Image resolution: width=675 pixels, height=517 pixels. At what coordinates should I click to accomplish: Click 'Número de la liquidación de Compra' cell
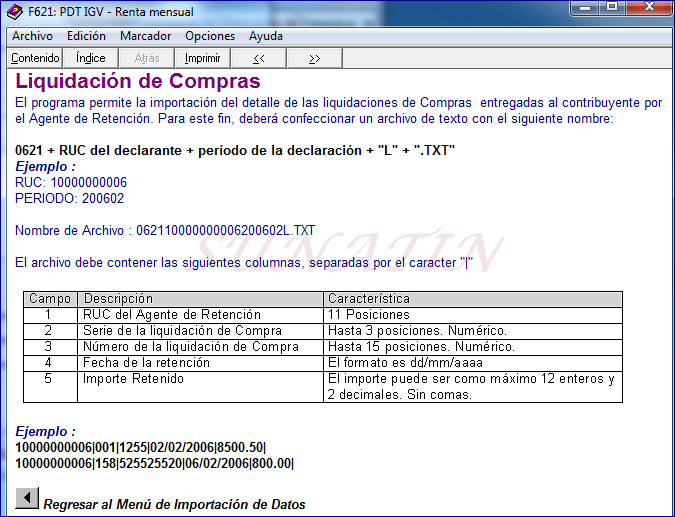pos(201,347)
